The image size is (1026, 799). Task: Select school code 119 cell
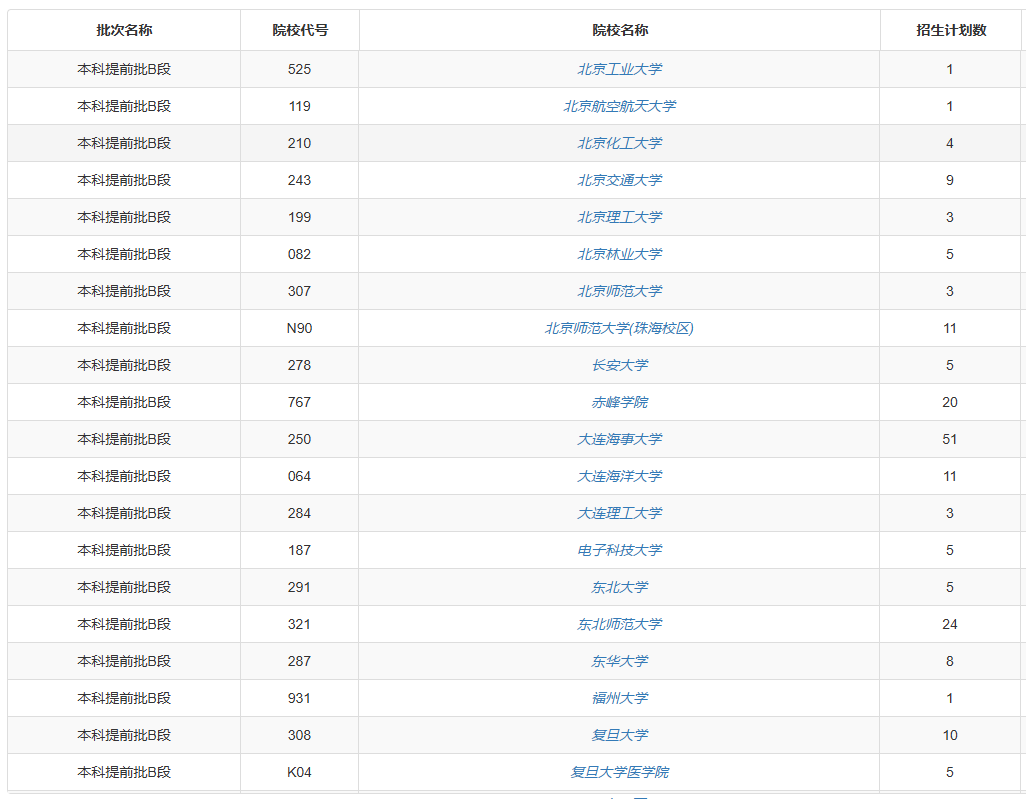pyautogui.click(x=300, y=106)
